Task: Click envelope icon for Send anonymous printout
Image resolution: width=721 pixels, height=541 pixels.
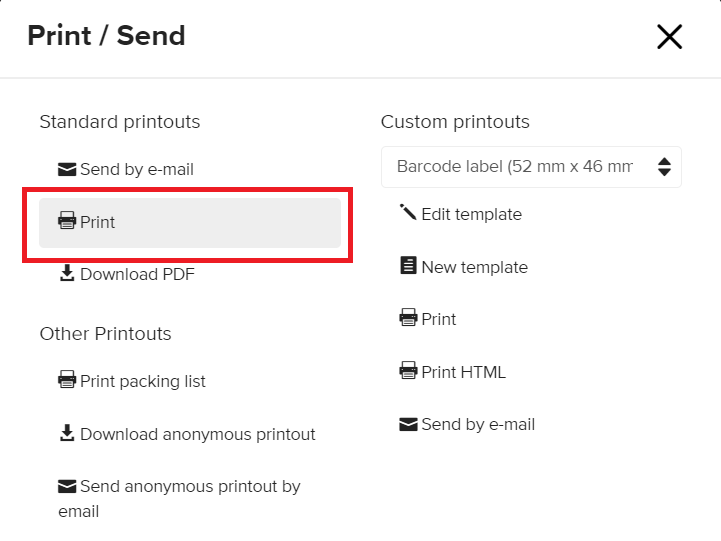Action: 67,486
